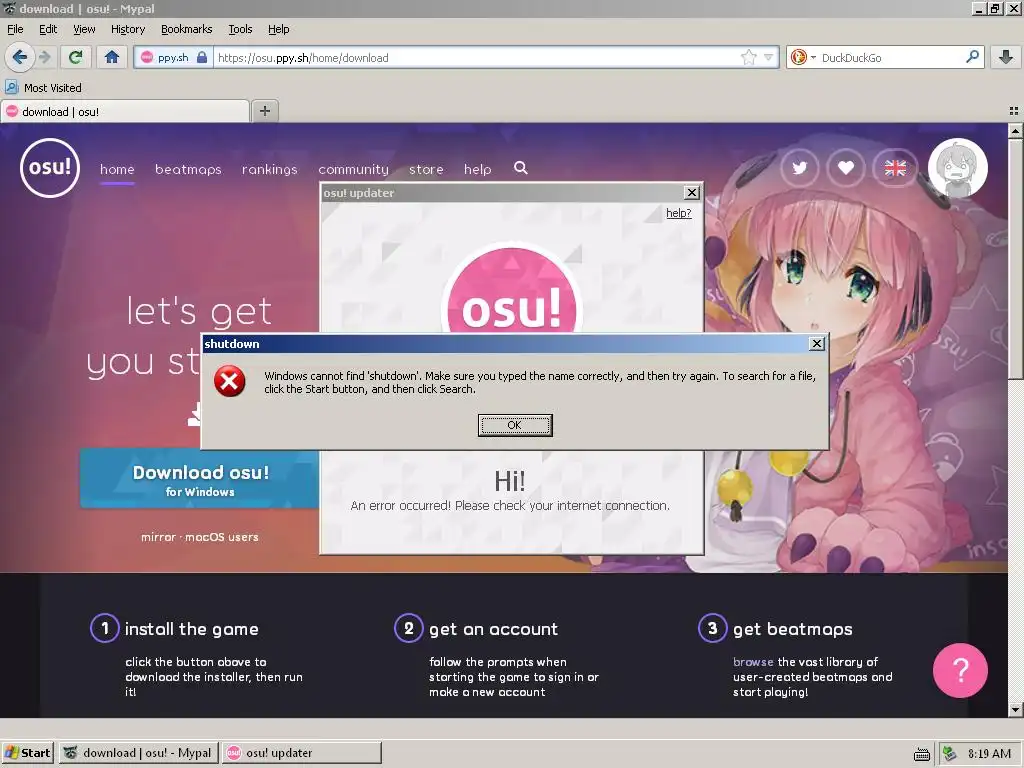Click Download osu! for Windows button
Viewport: 1024px width, 768px height.
(200, 479)
